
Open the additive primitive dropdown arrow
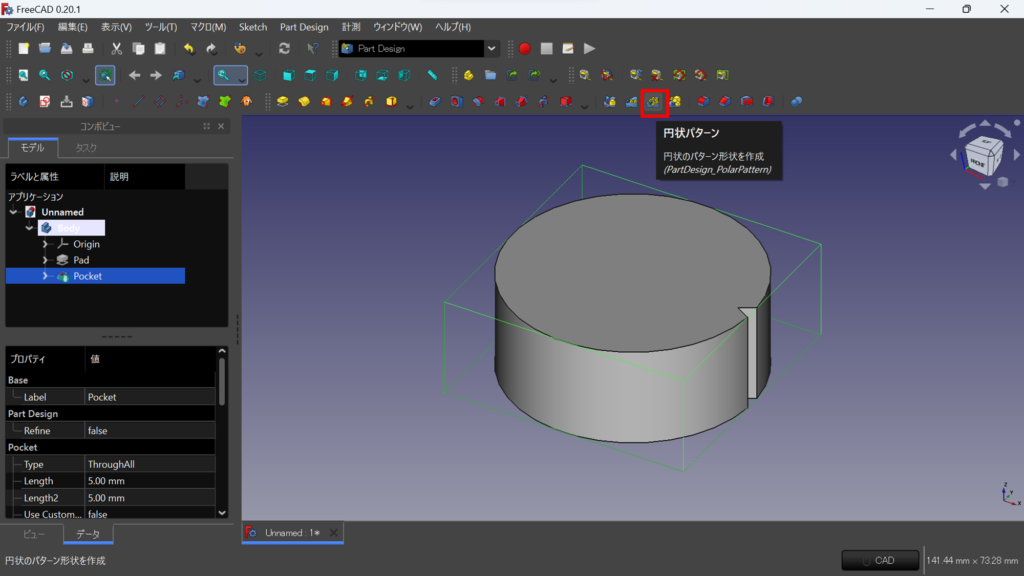[x=410, y=105]
